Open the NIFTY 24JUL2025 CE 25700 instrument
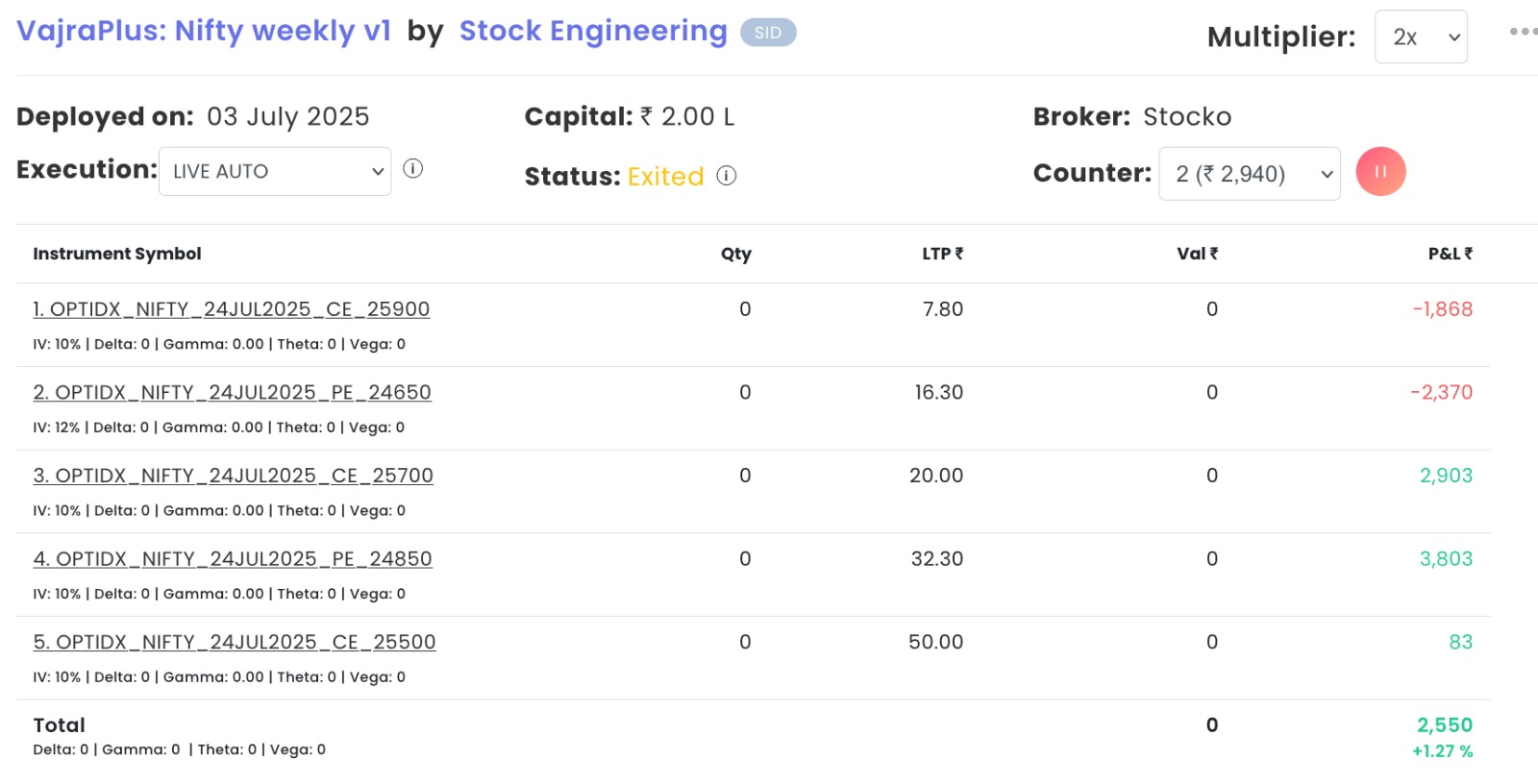The image size is (1538, 784). click(x=233, y=476)
